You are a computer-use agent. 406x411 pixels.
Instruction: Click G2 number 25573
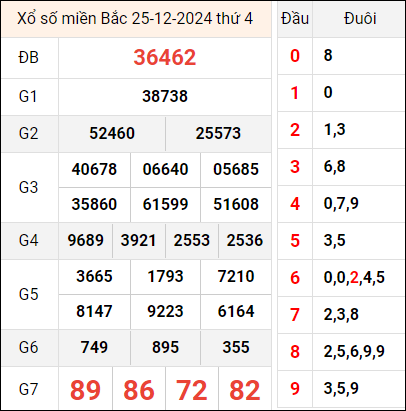click(x=218, y=133)
